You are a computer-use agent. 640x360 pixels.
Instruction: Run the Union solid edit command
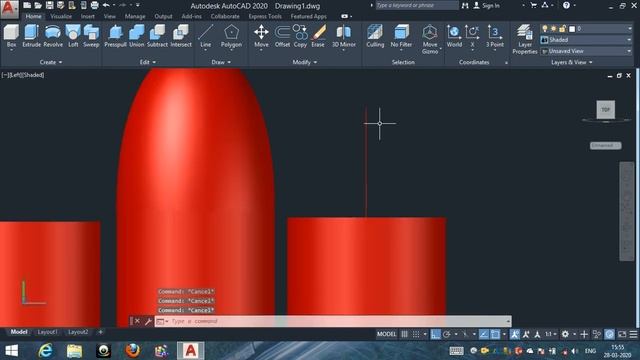[x=136, y=36]
